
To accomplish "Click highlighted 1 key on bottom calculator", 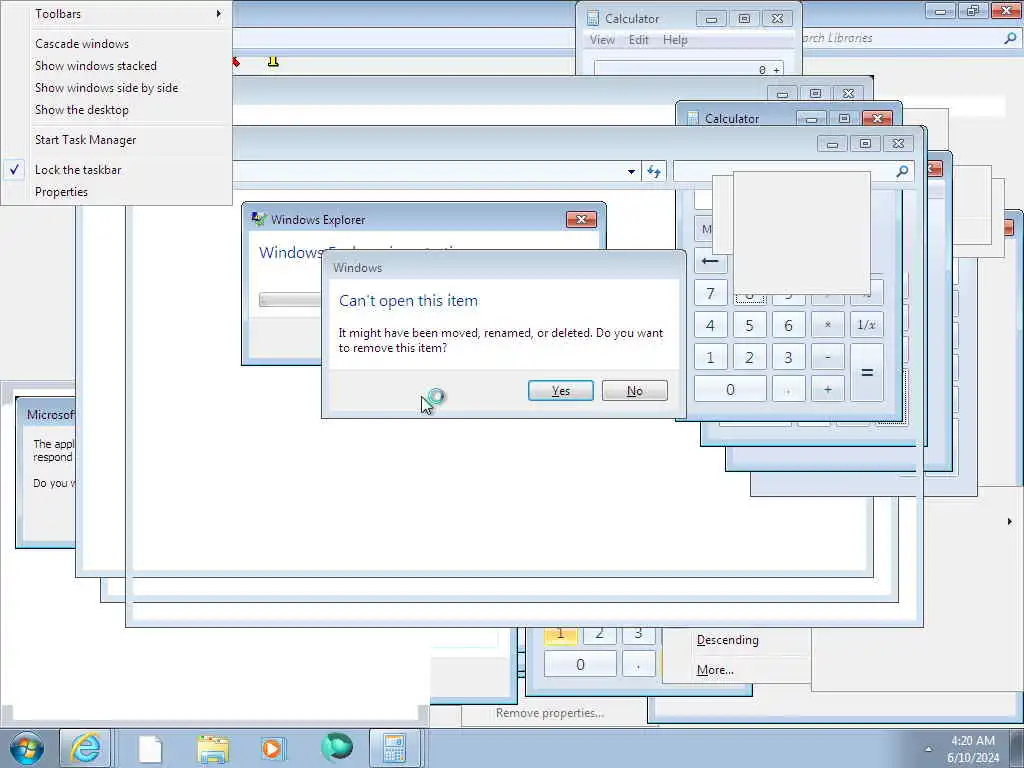I will (560, 635).
